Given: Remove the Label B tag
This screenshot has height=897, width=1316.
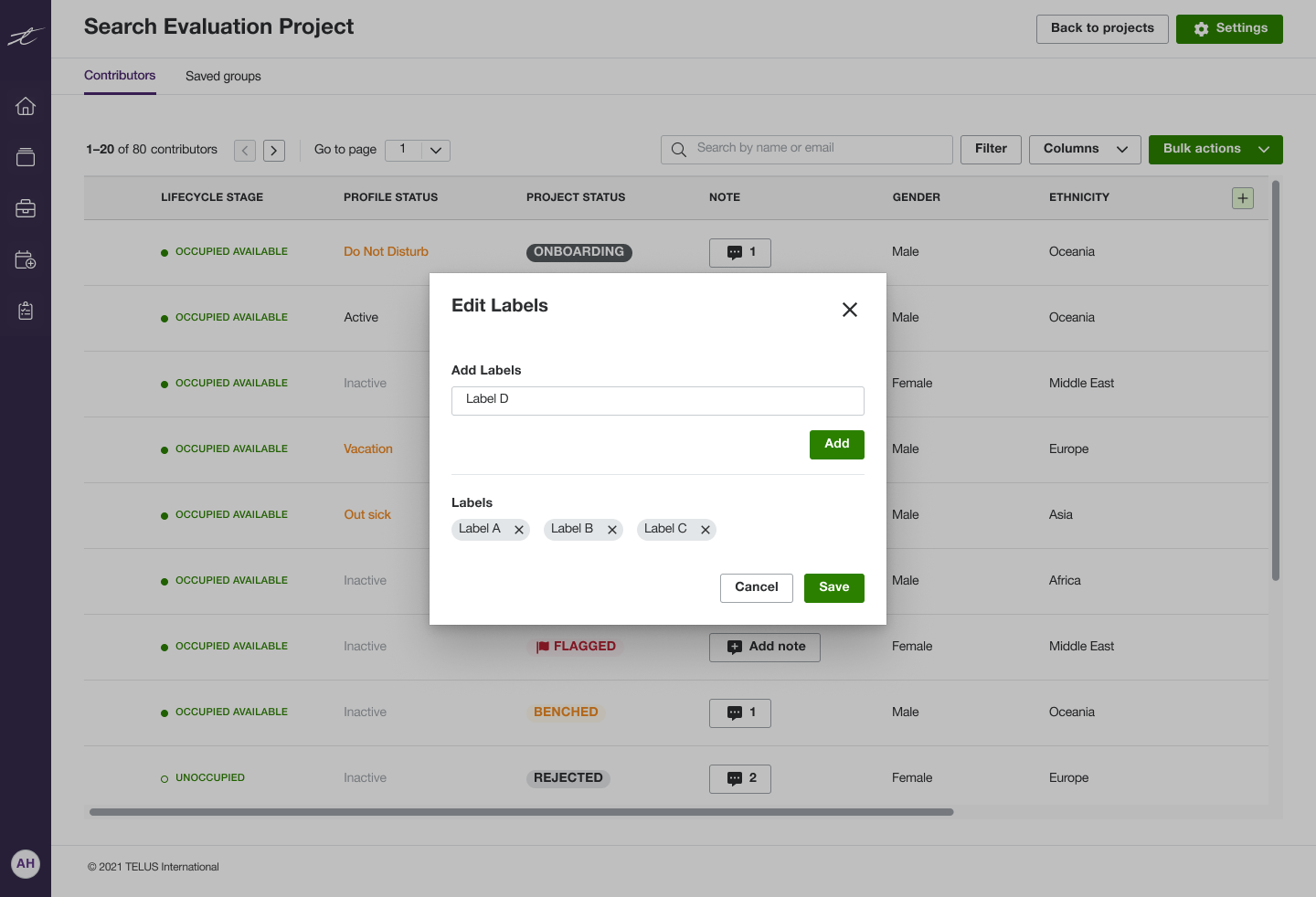Looking at the screenshot, I should click(x=612, y=529).
